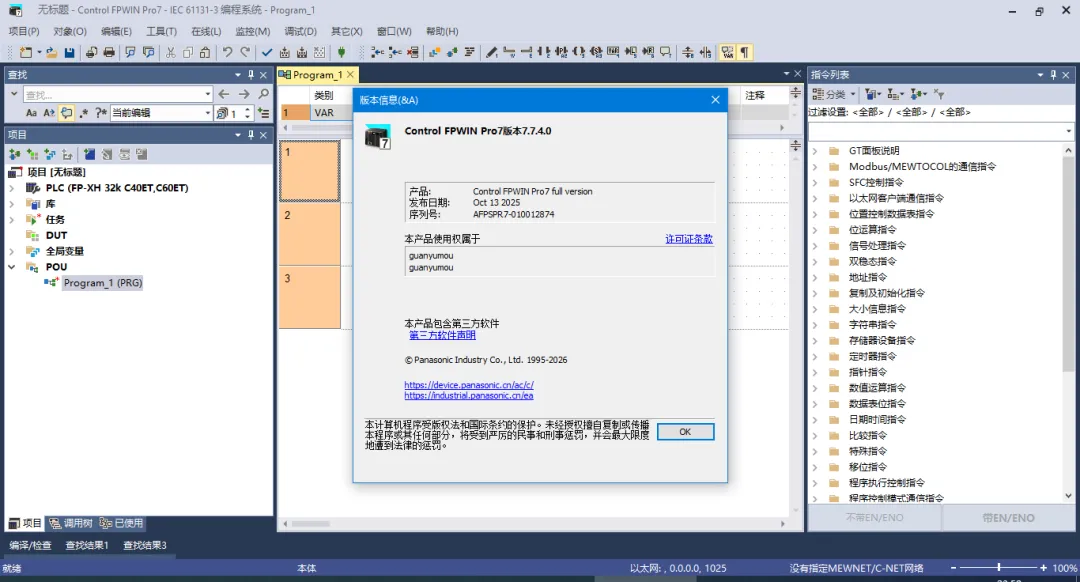Expand the 定时器指令 instruction folder
The width and height of the screenshot is (1080, 582).
coord(816,357)
